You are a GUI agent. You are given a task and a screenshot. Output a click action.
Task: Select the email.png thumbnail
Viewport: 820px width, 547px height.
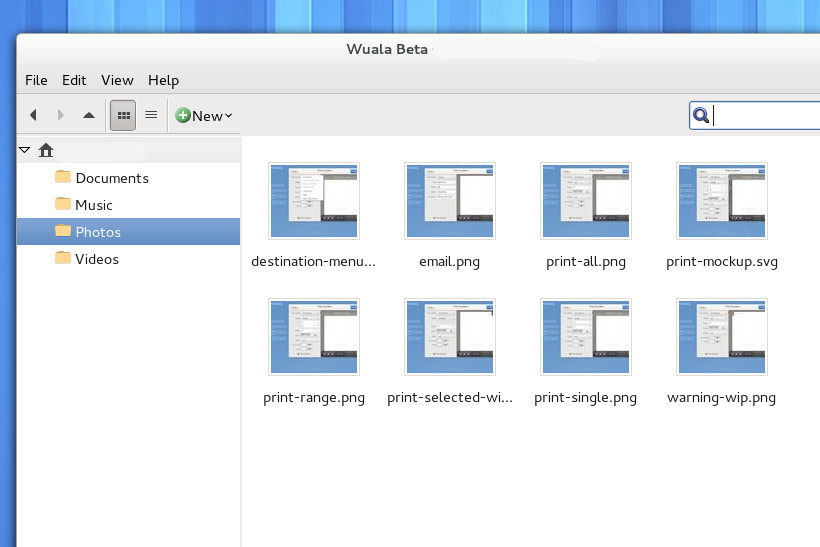tap(450, 201)
